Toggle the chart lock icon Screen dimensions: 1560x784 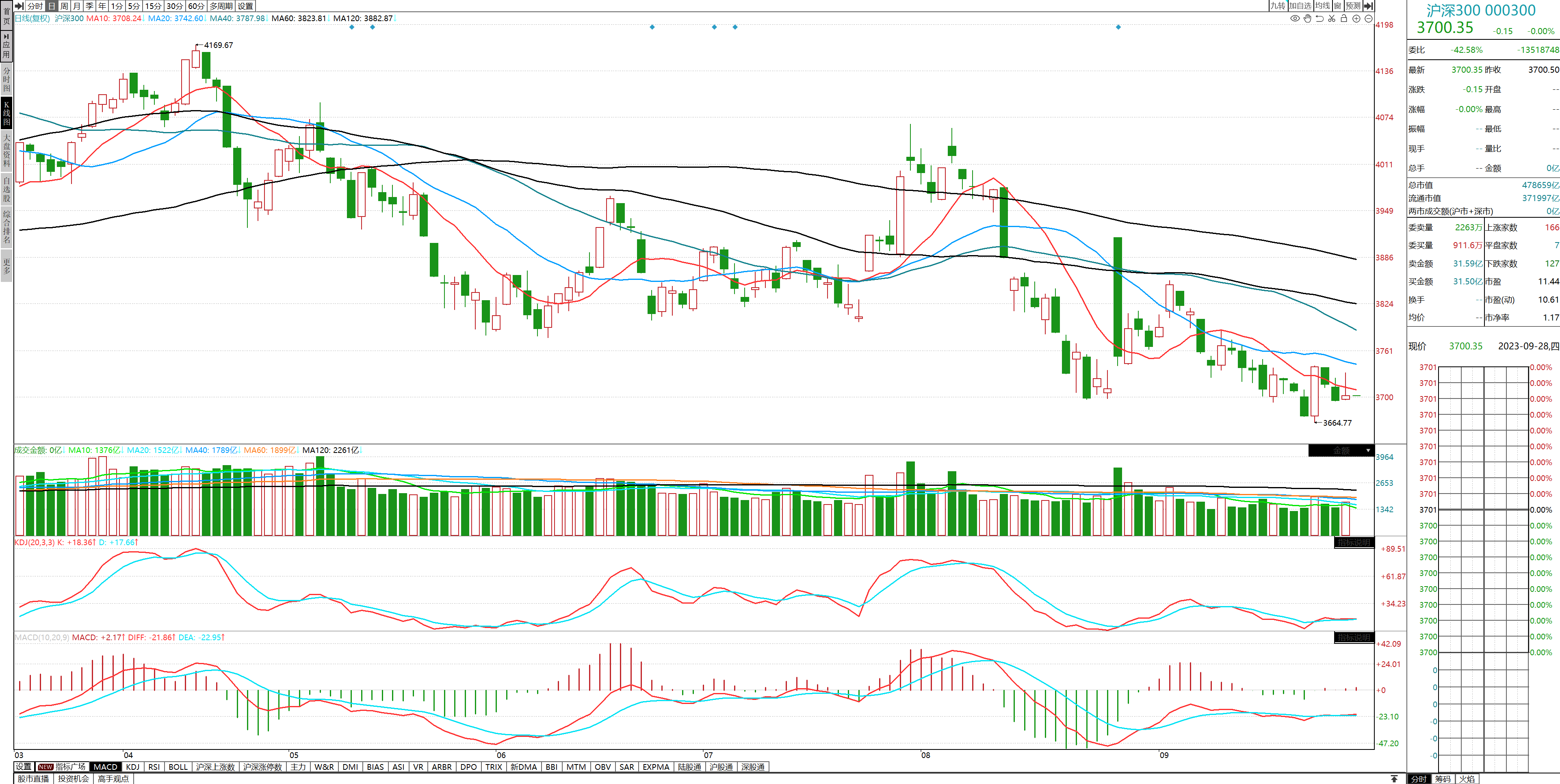click(1344, 19)
